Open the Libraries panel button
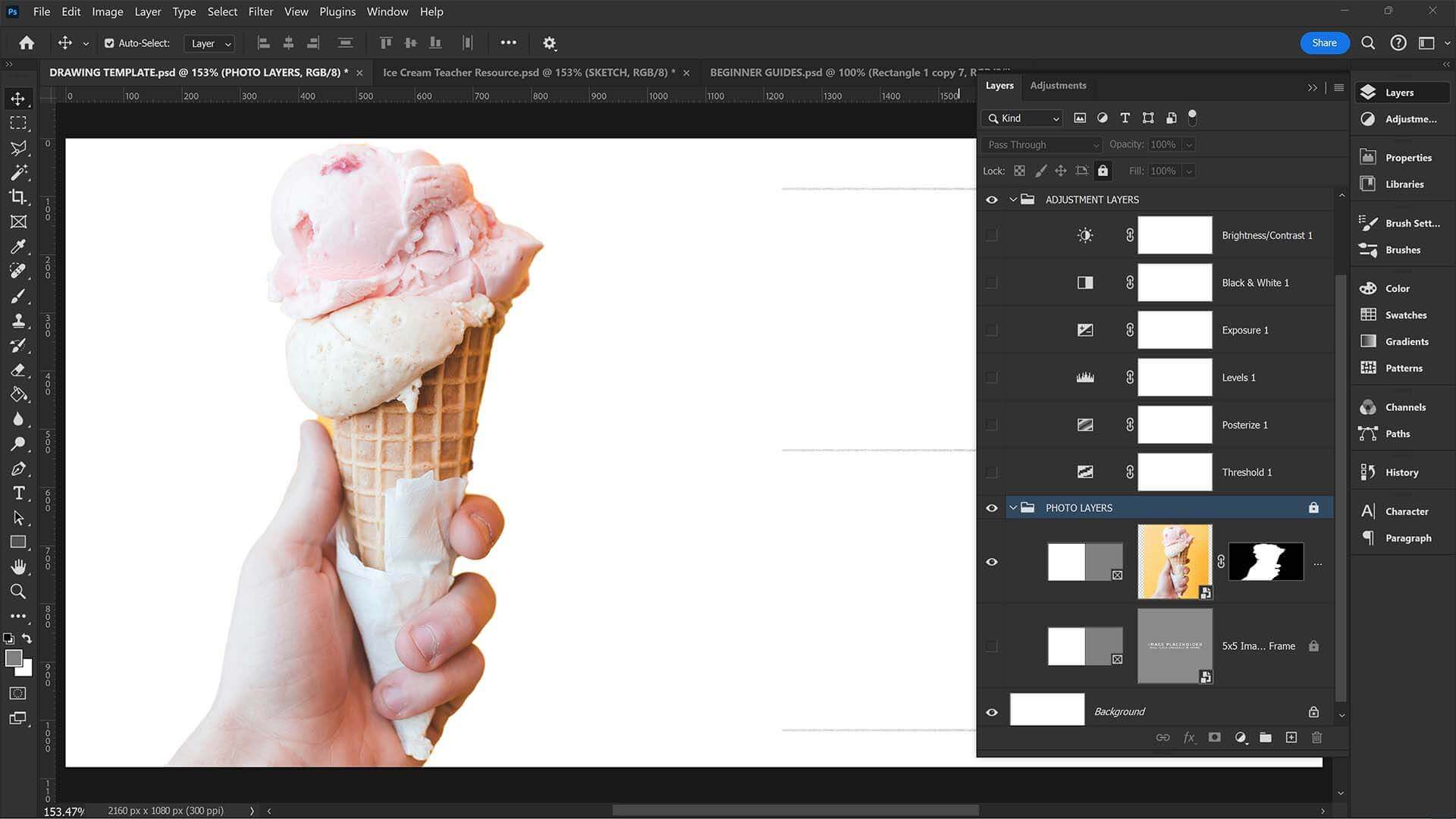The image size is (1456, 819). [x=1401, y=184]
